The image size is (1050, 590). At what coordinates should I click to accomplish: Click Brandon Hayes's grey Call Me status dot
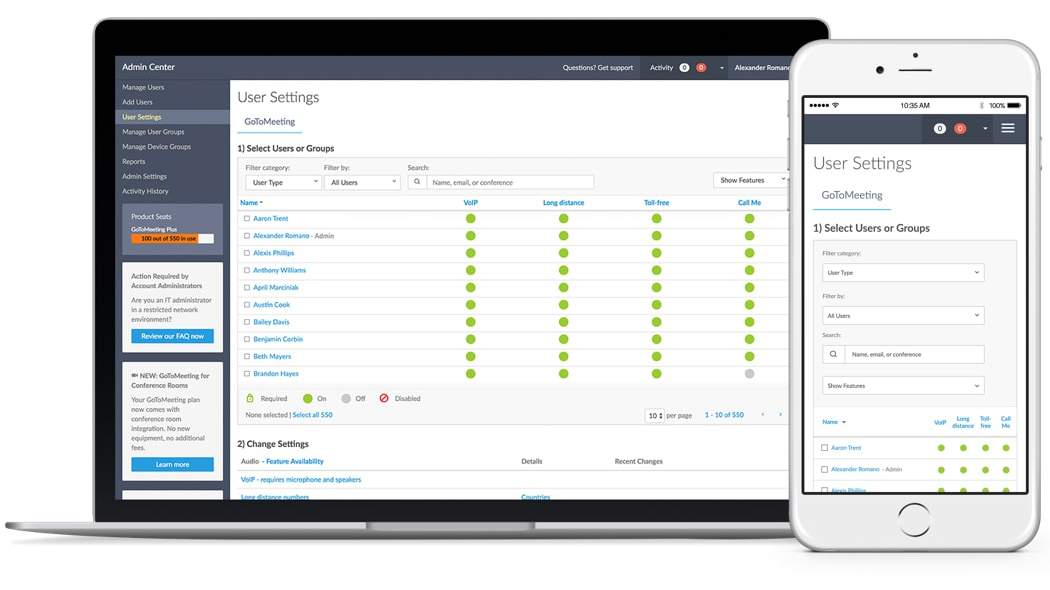(749, 374)
